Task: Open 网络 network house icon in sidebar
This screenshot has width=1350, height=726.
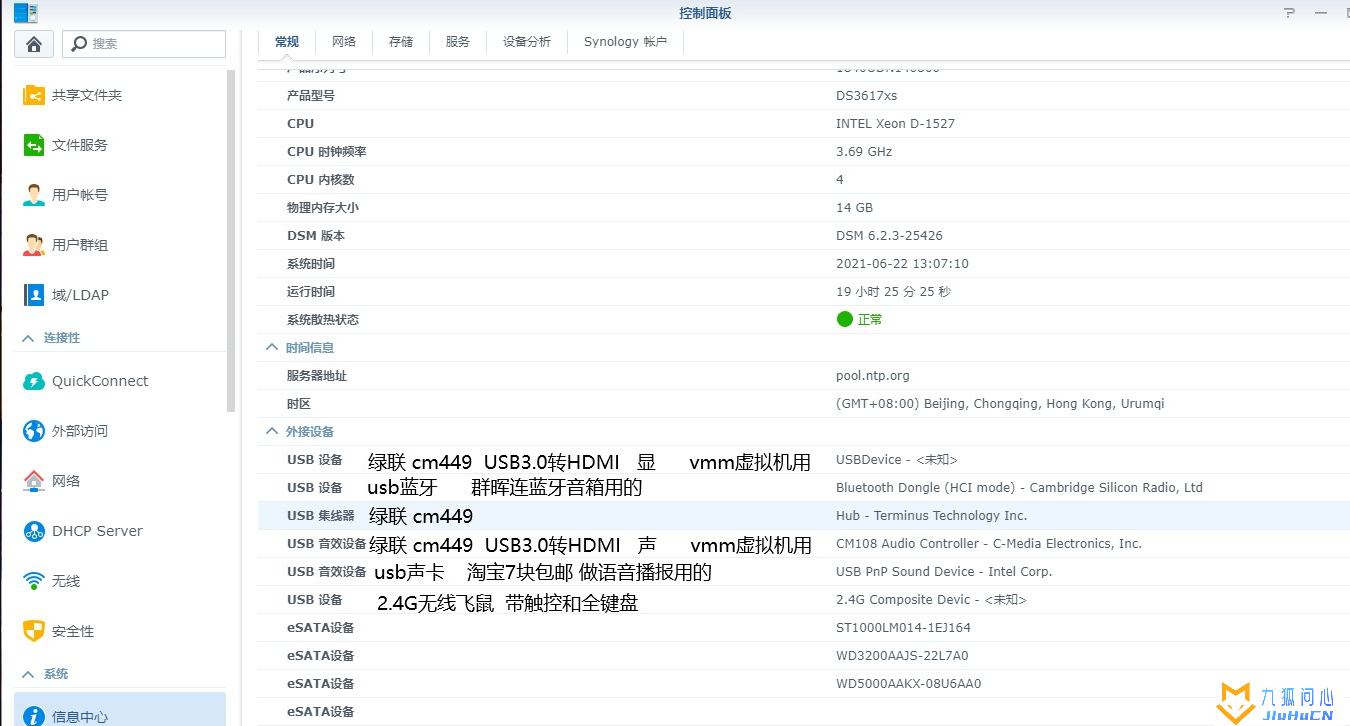Action: tap(34, 481)
